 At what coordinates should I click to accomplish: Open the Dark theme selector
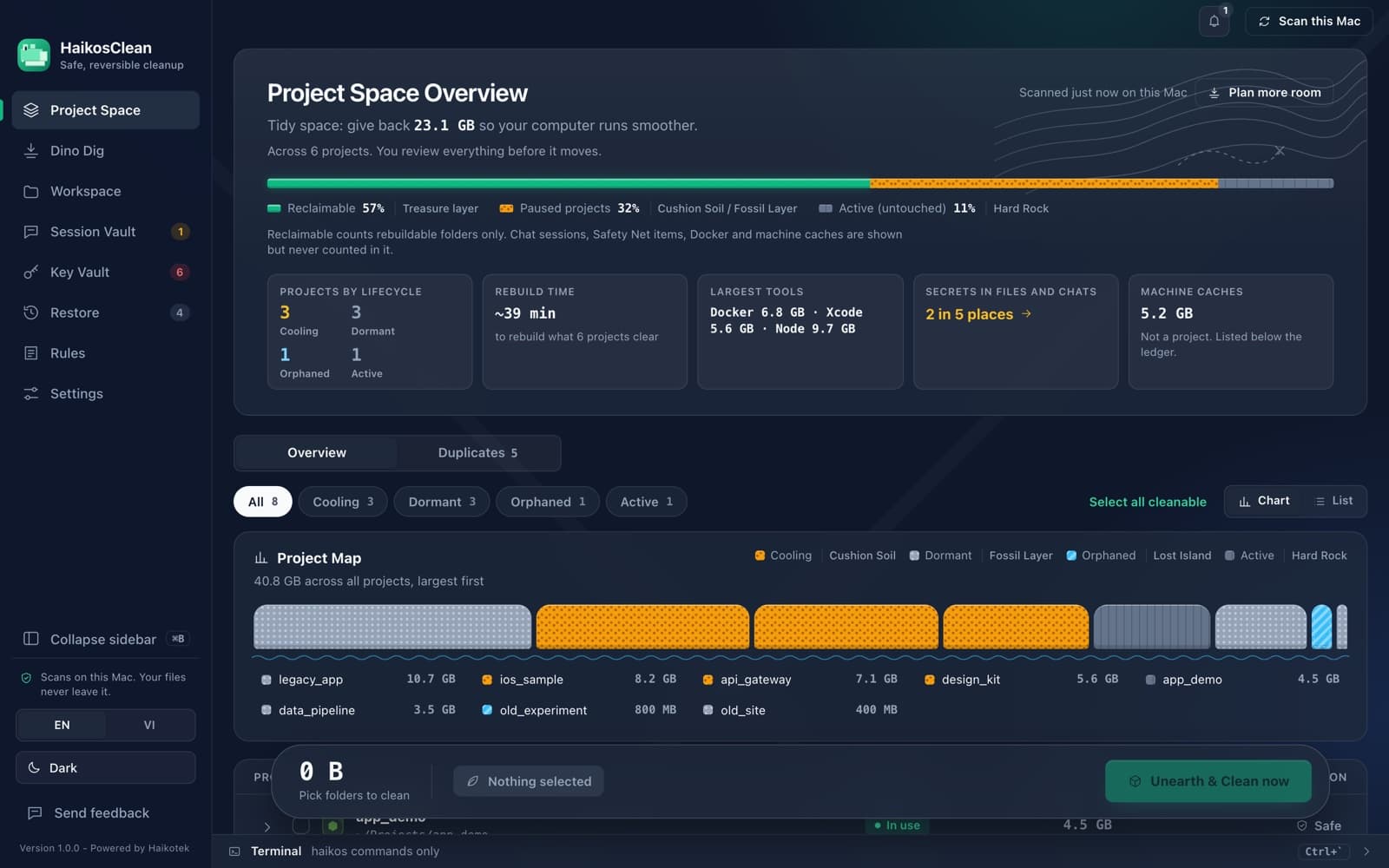(106, 768)
